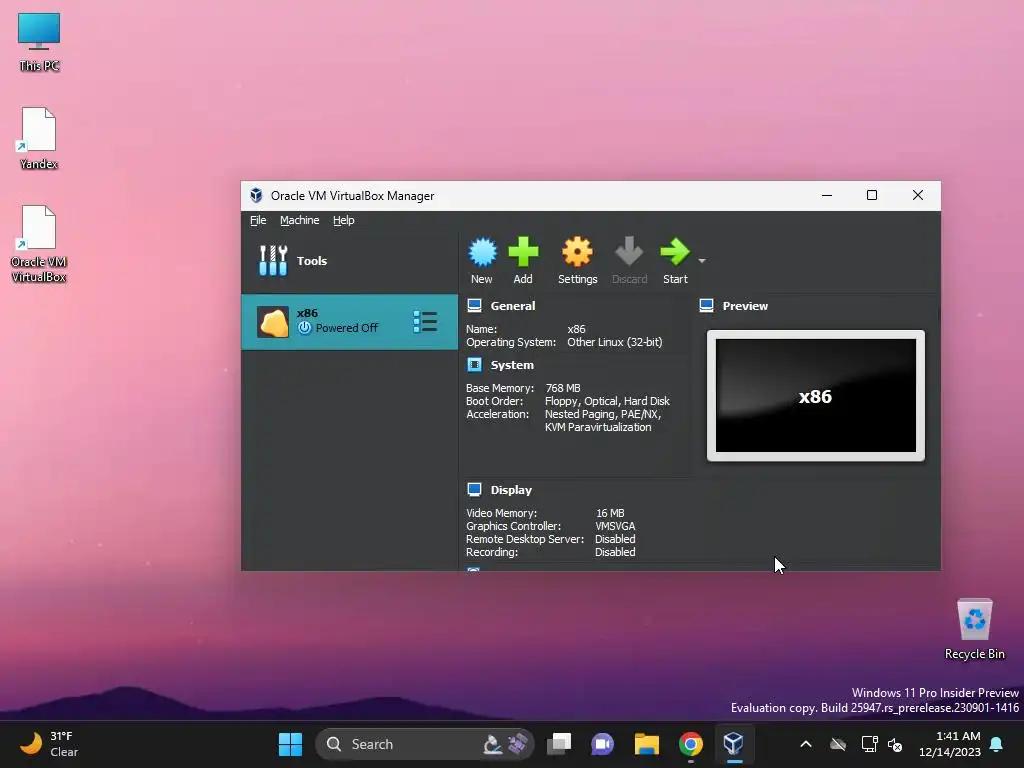
Task: Click the General section monitor icon
Action: (475, 306)
